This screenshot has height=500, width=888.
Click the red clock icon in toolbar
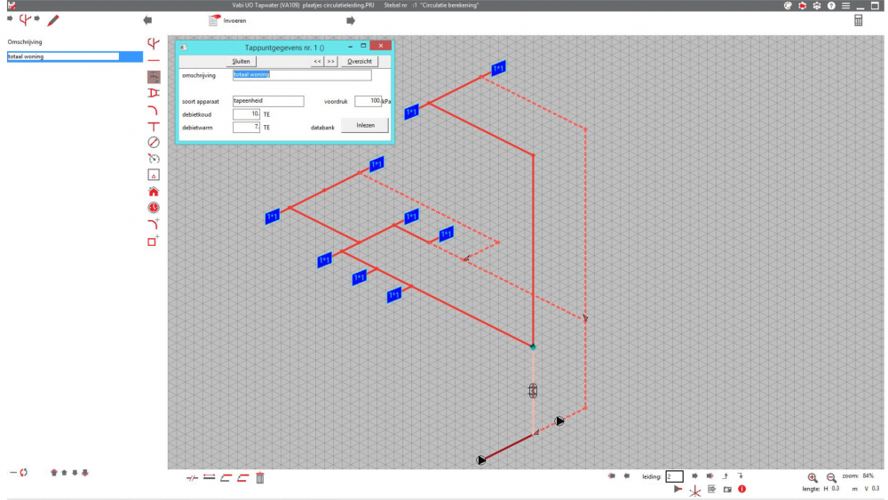point(153,208)
